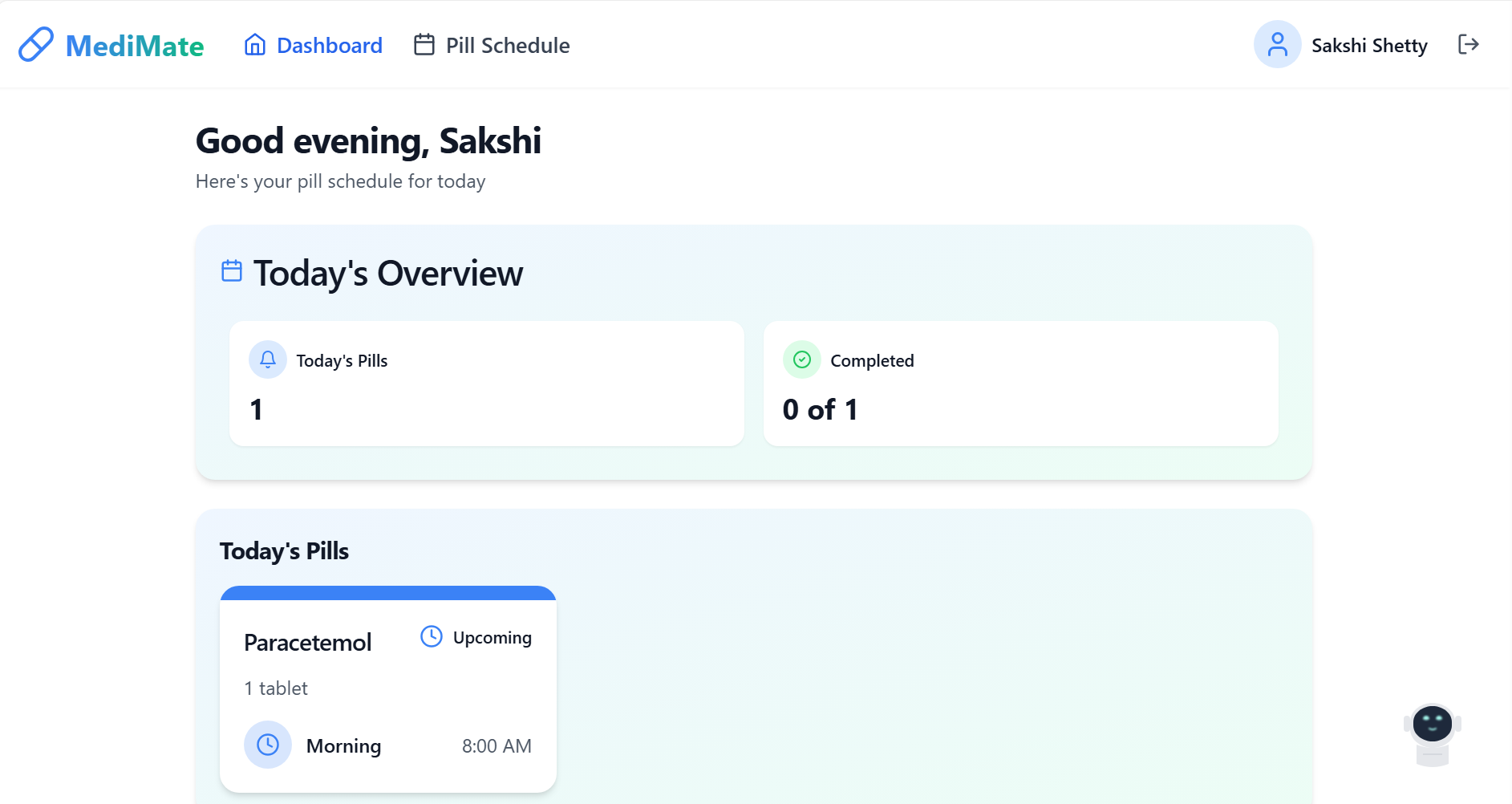This screenshot has width=1512, height=804.
Task: Click the Completed 0 of 1 card
Action: click(x=1020, y=384)
